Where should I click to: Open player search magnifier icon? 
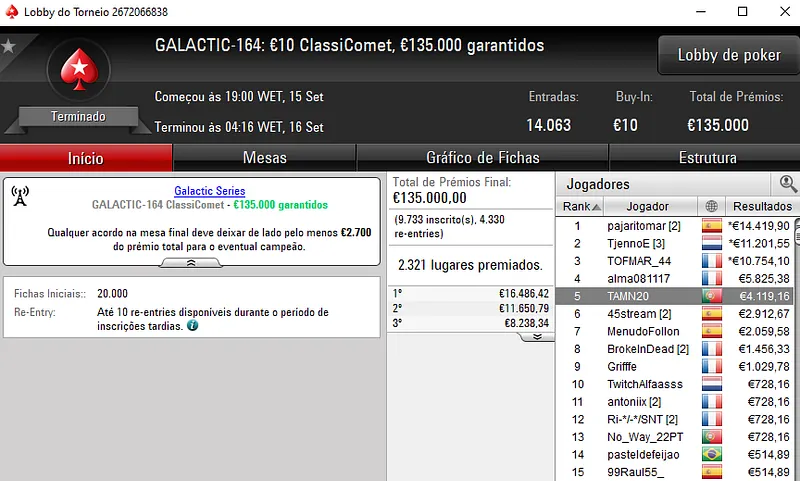[788, 184]
